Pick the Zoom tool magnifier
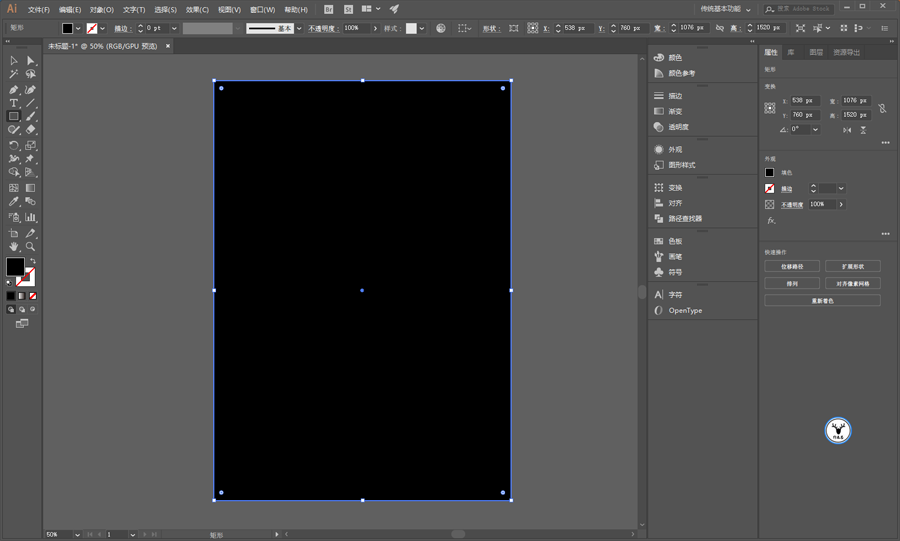The image size is (900, 541). pyautogui.click(x=30, y=246)
